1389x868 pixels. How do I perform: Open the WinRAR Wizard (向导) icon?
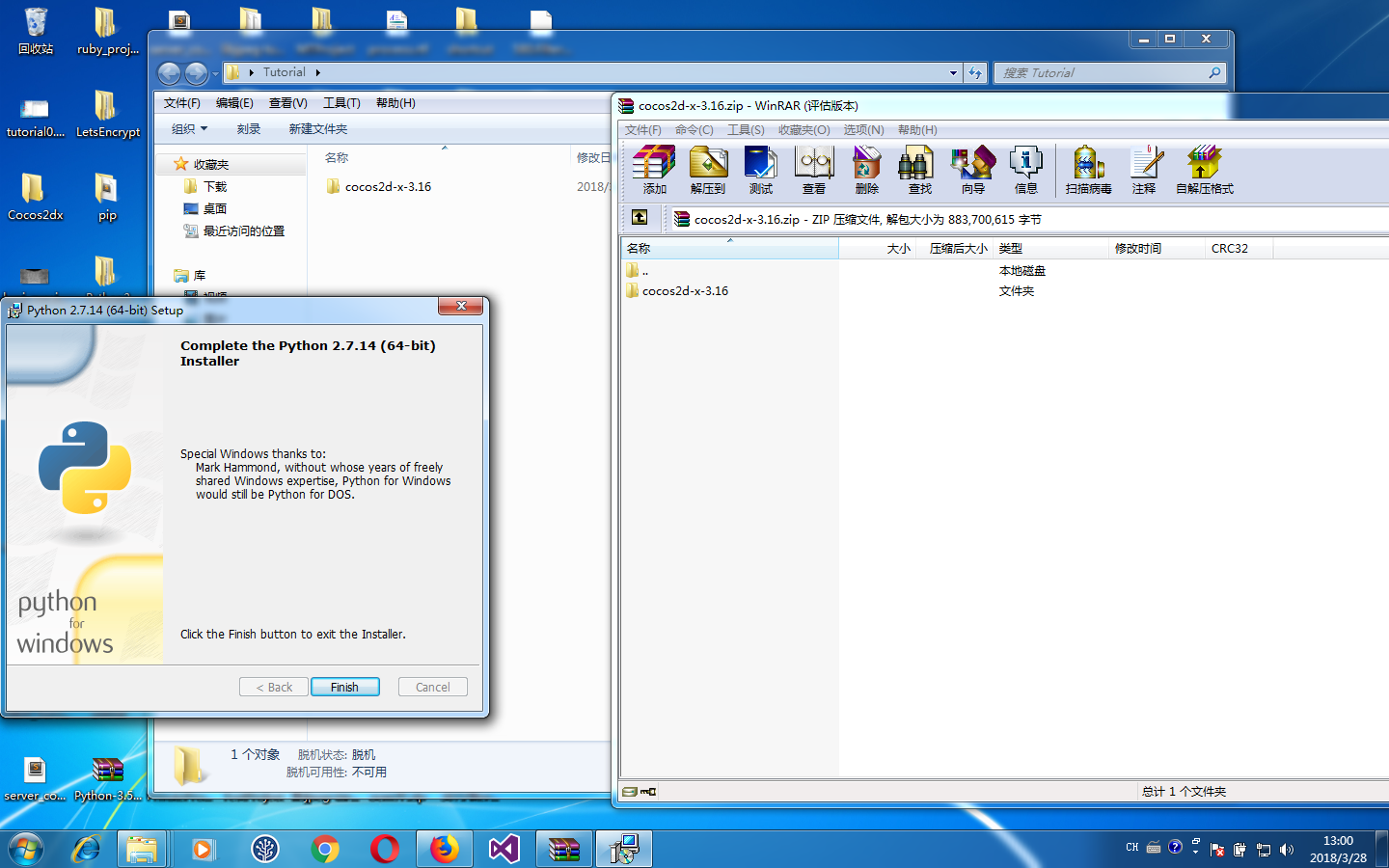(973, 170)
